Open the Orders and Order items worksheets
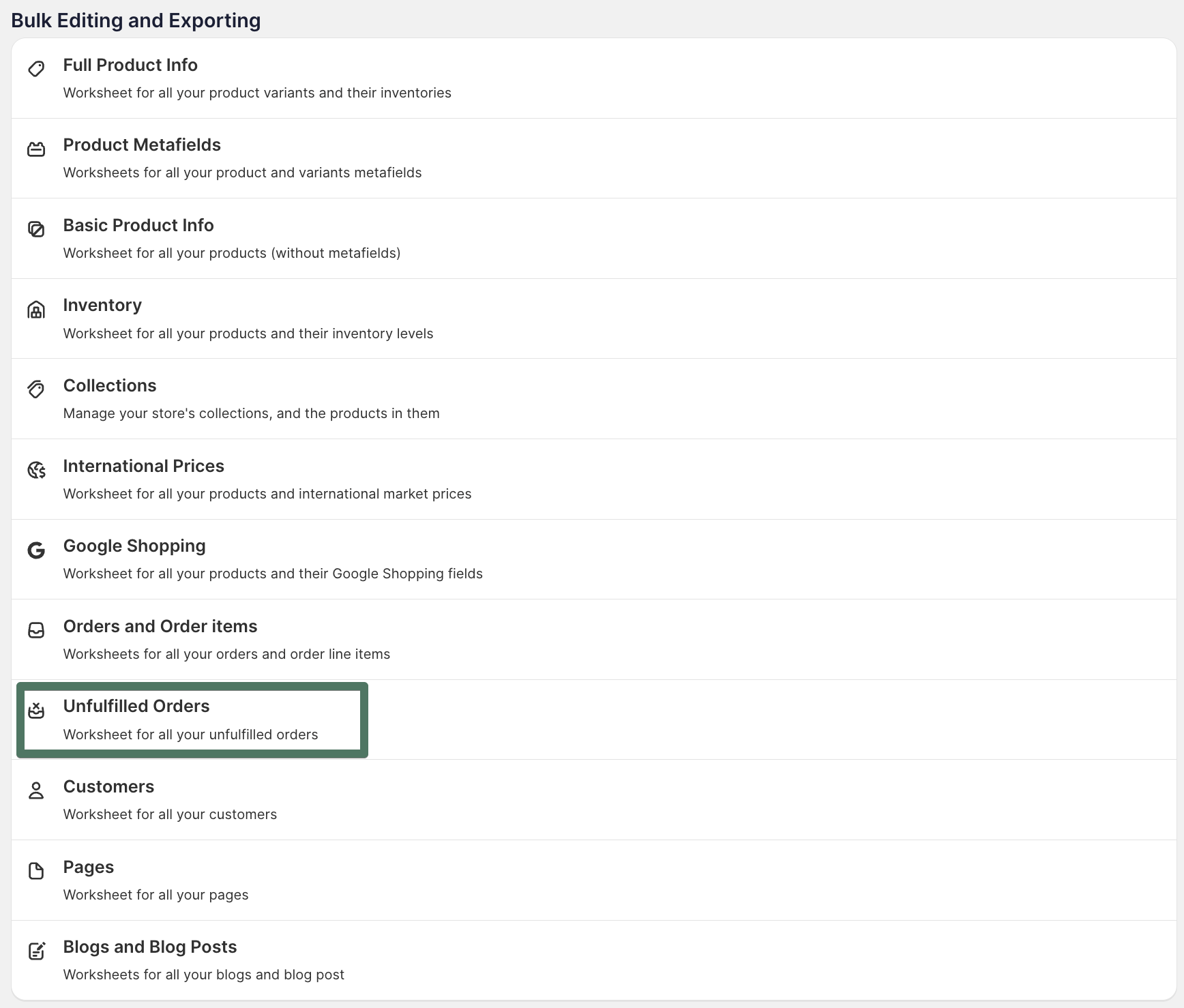The height and width of the screenshot is (1008, 1184). [x=160, y=626]
